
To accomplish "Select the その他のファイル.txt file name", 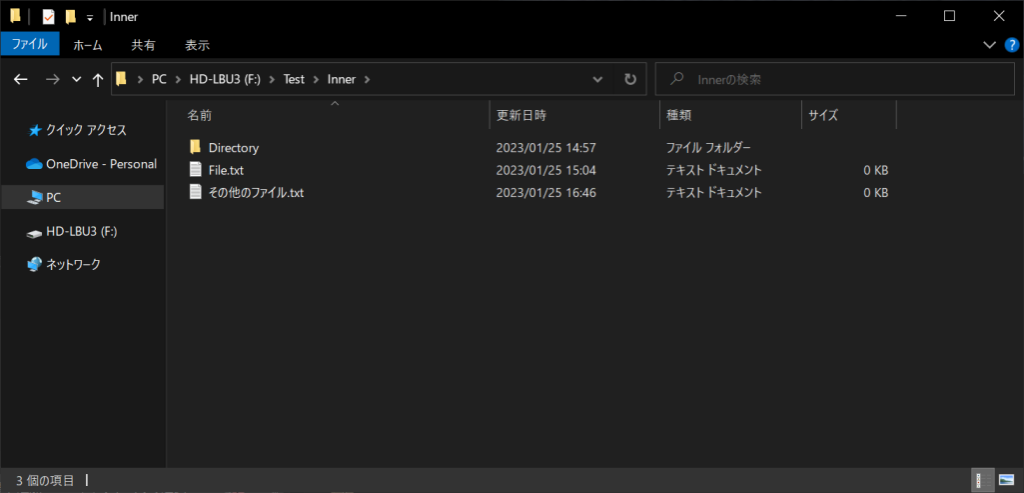I will pyautogui.click(x=256, y=193).
